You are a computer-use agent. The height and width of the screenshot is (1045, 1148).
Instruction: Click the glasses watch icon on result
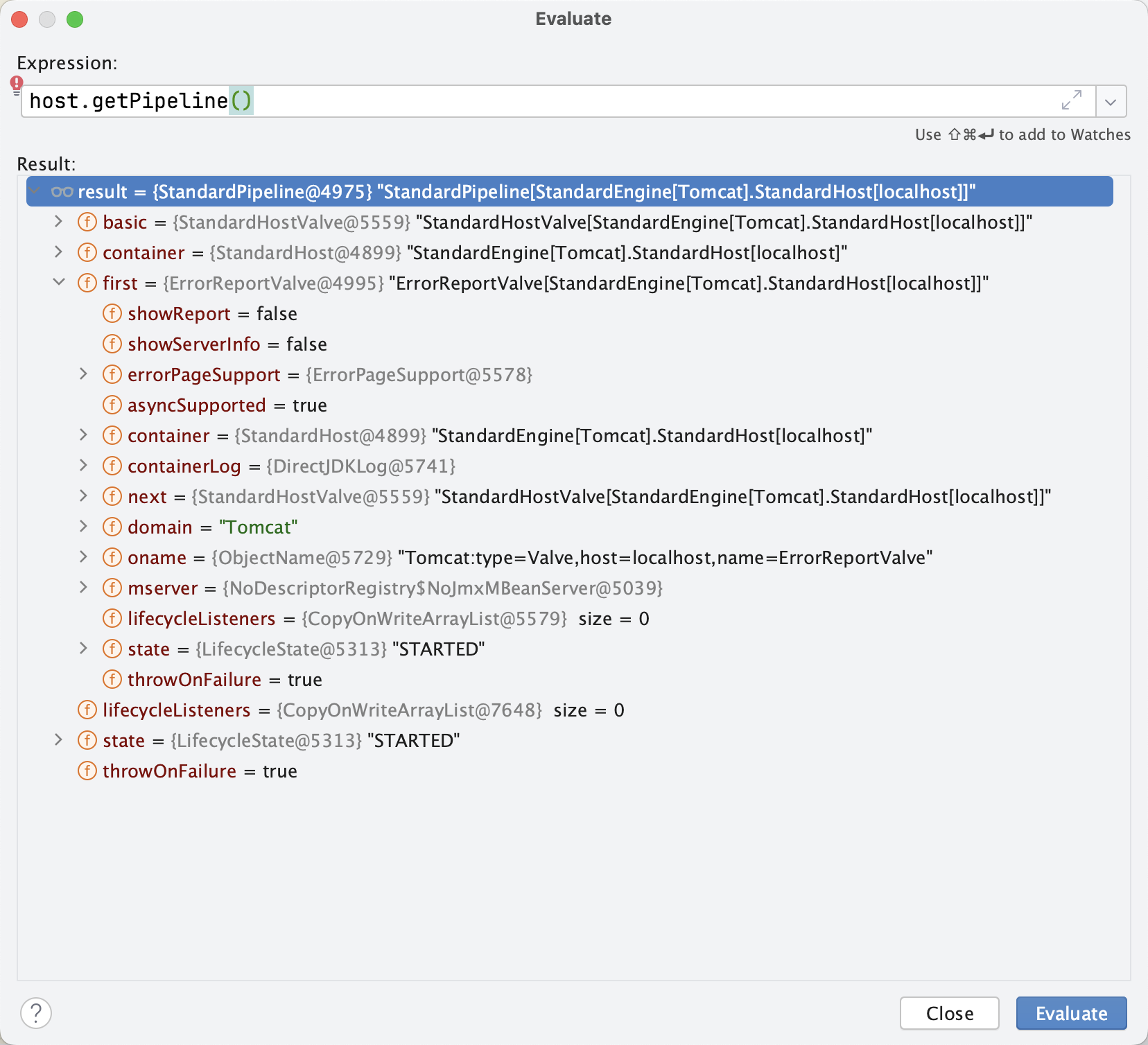click(62, 192)
